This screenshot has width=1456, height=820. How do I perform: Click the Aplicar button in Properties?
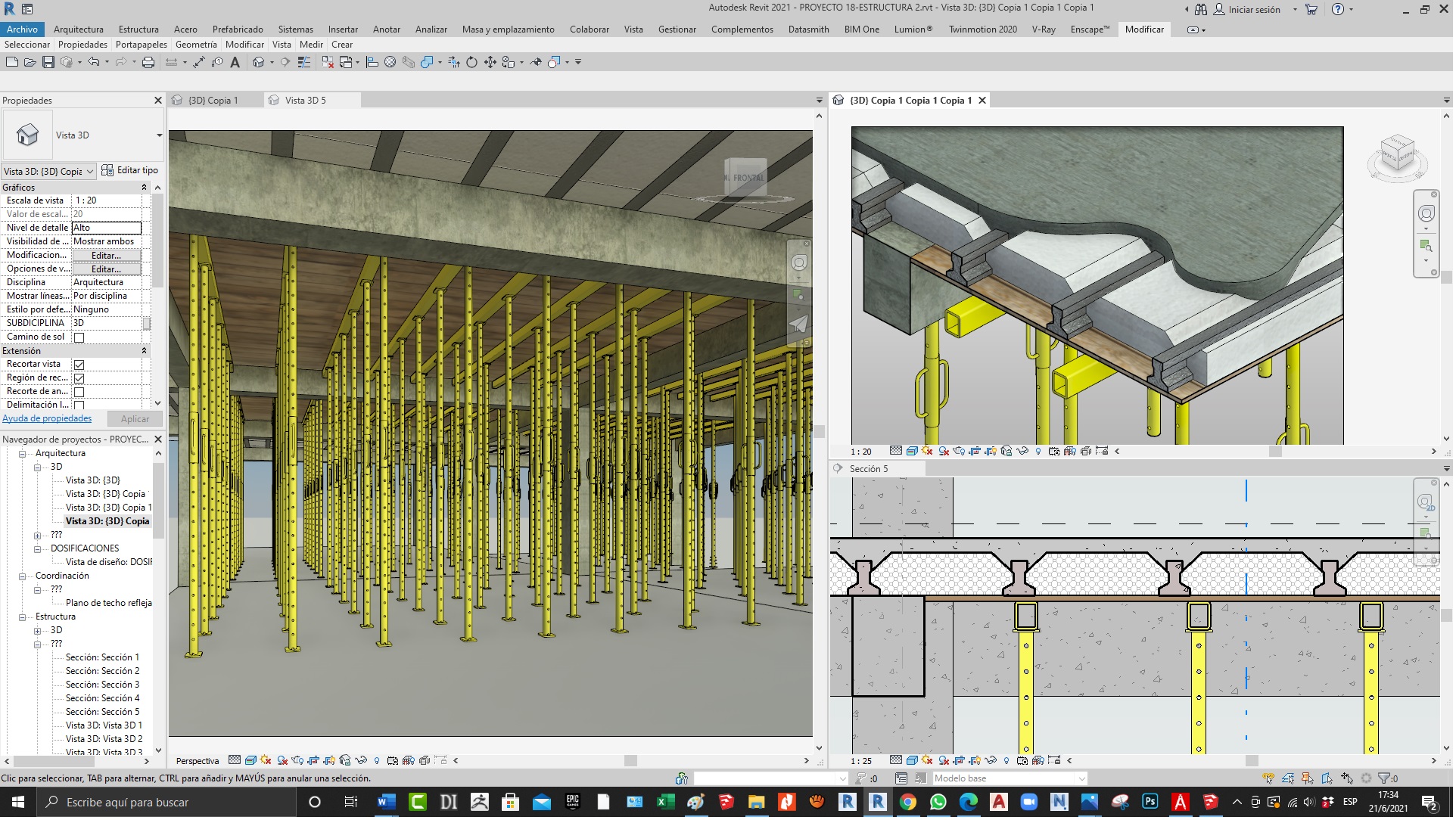135,418
